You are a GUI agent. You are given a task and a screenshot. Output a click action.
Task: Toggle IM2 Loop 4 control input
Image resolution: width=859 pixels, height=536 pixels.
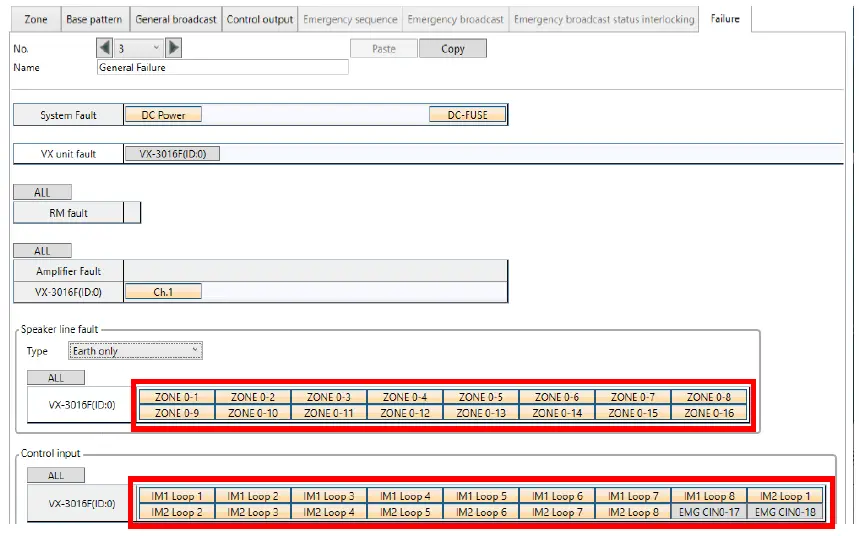click(329, 512)
